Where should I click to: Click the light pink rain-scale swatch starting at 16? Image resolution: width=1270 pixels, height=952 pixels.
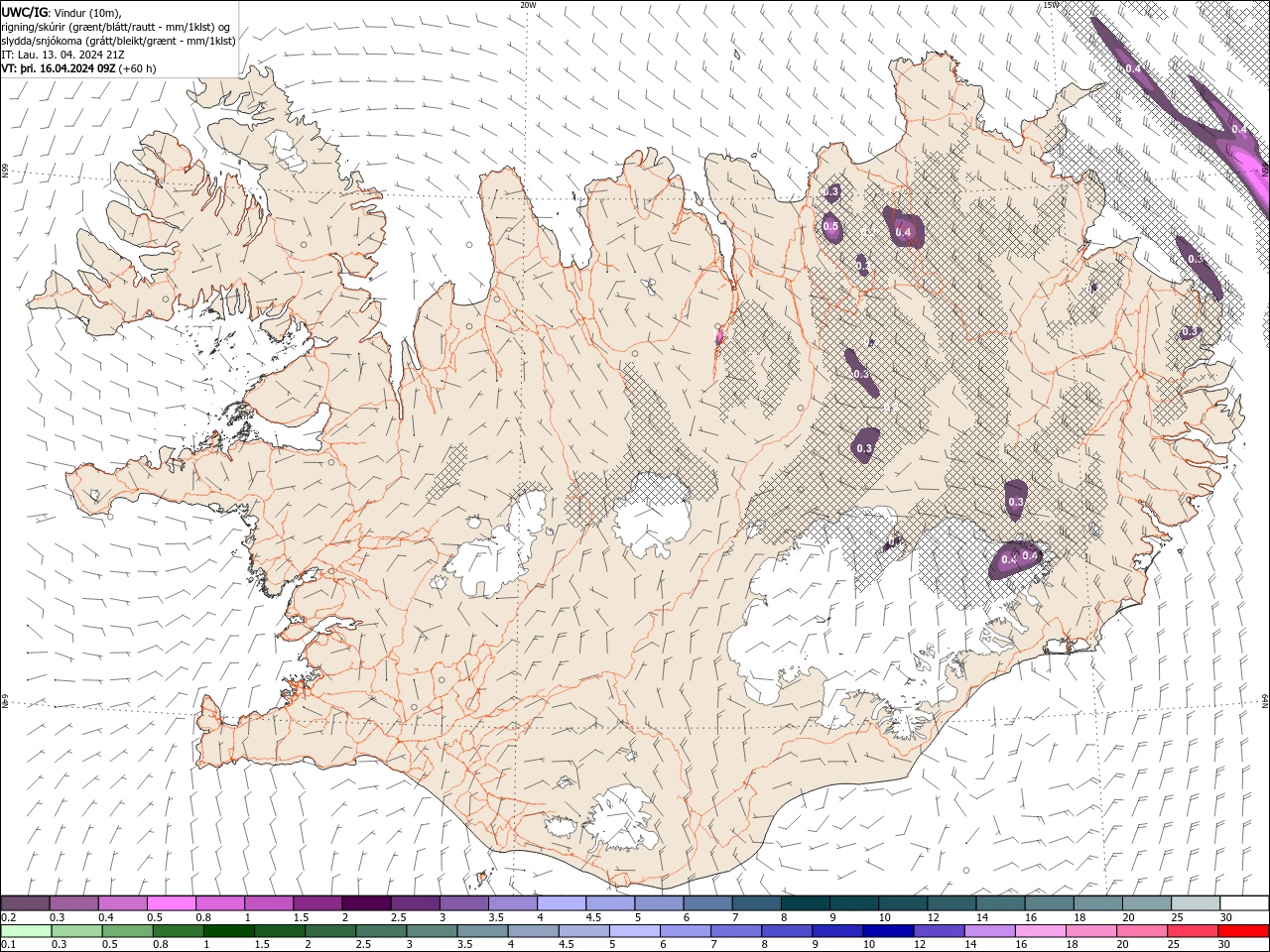tap(1041, 931)
